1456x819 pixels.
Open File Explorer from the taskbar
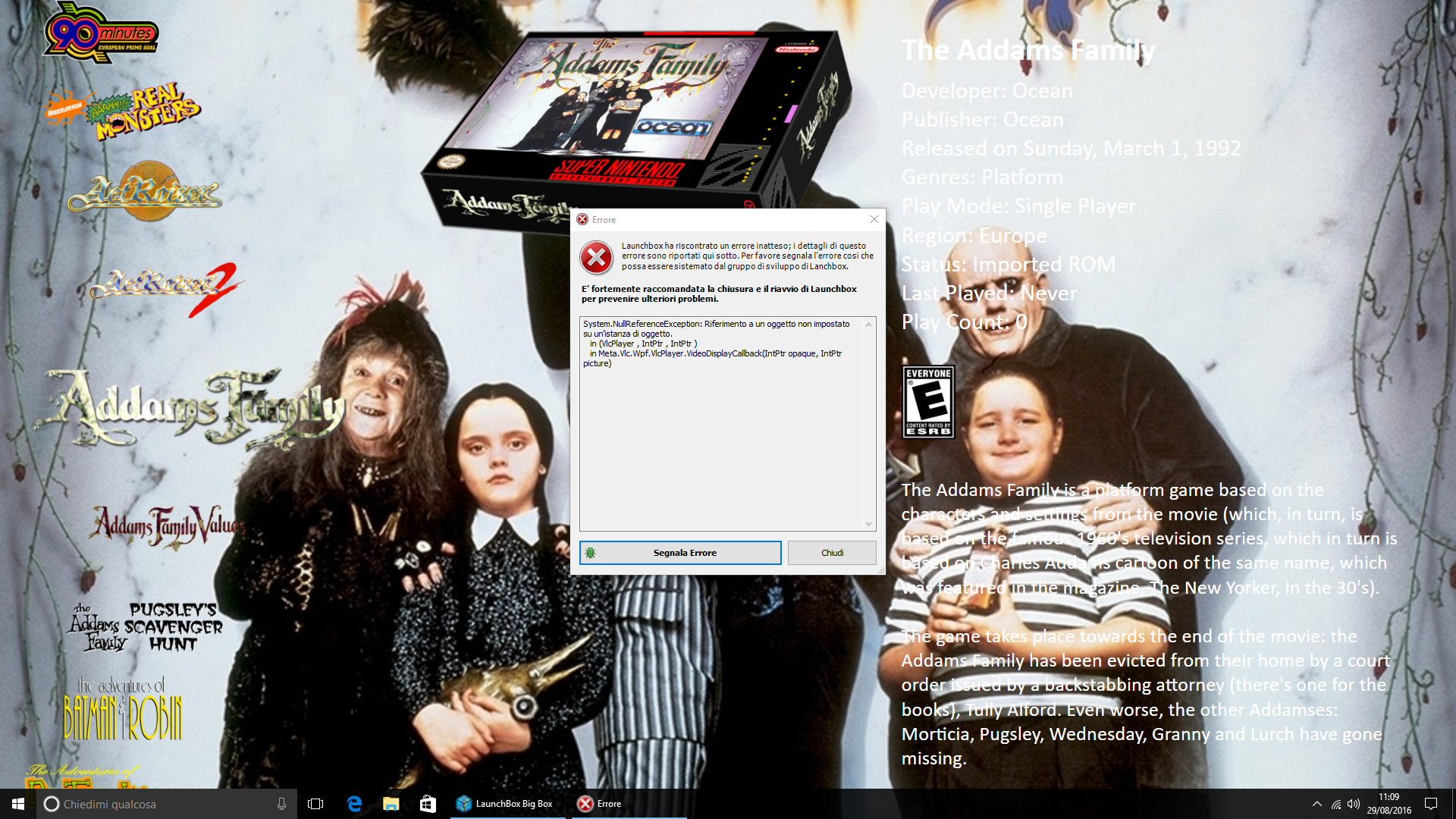tap(391, 804)
